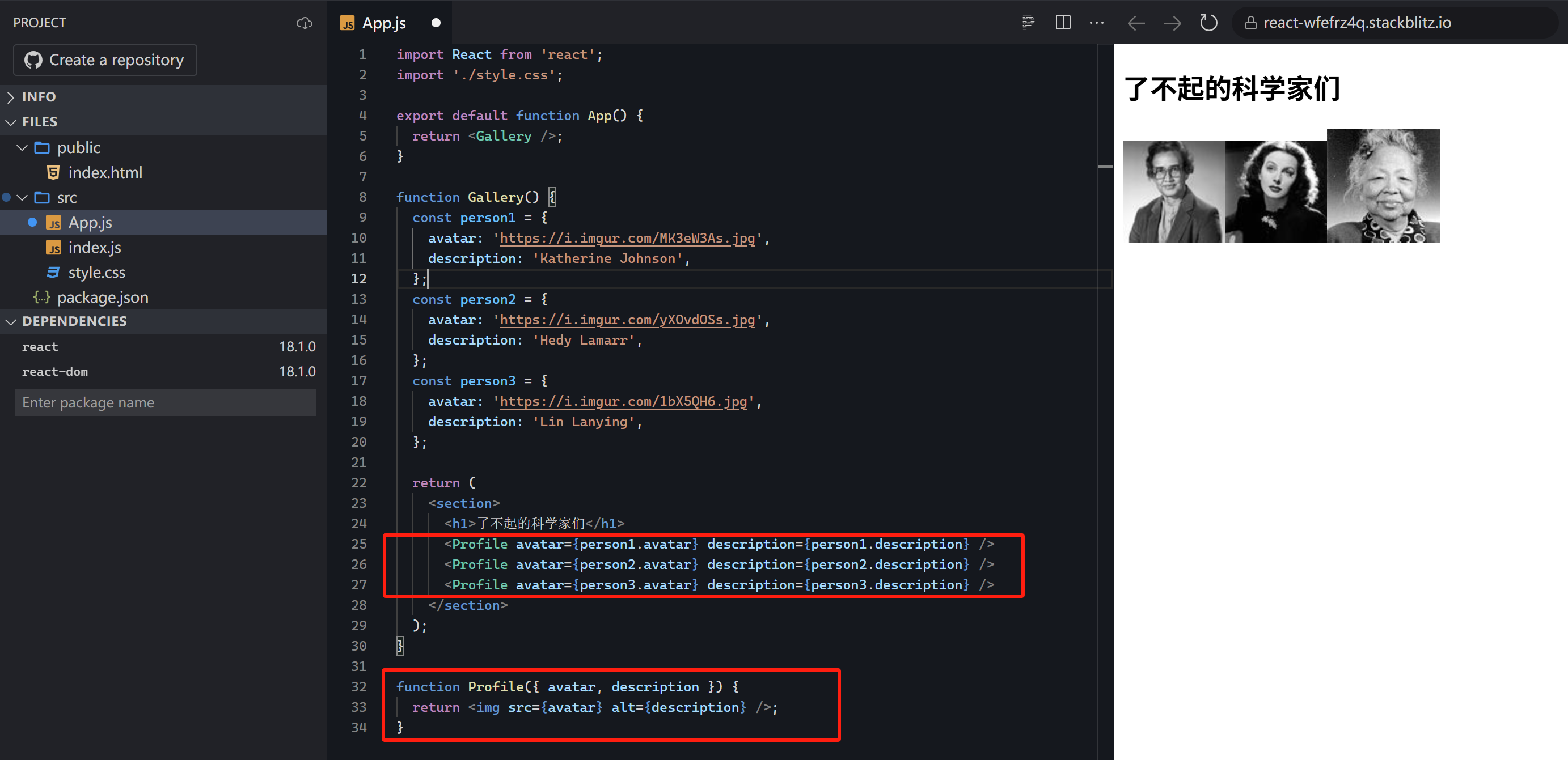Click the split editor icon

point(1063,23)
